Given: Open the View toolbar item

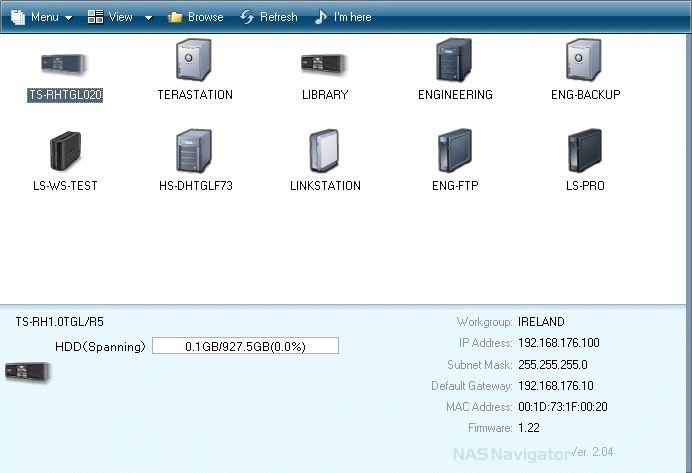Looking at the screenshot, I should [x=120, y=17].
